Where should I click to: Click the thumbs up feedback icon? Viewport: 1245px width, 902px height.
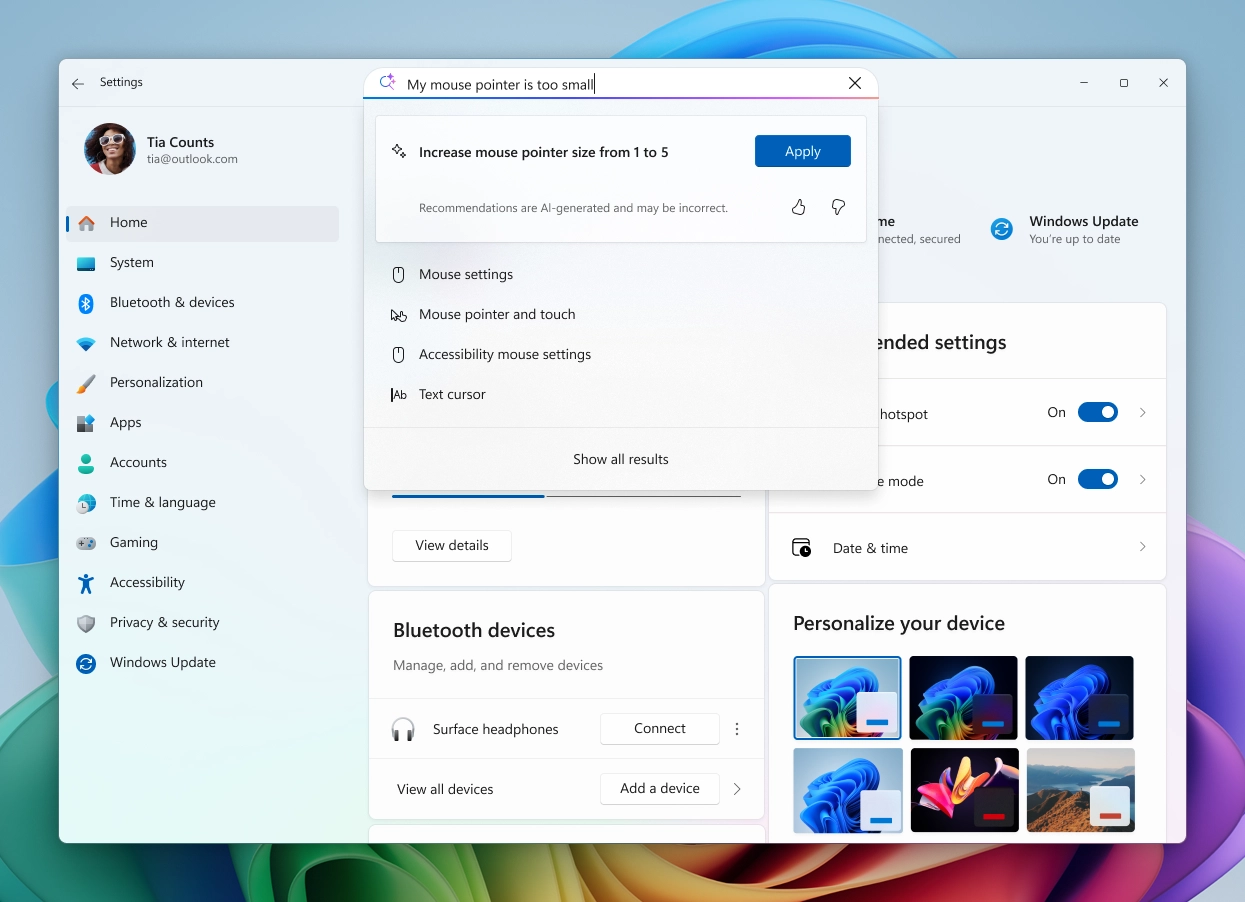(798, 207)
